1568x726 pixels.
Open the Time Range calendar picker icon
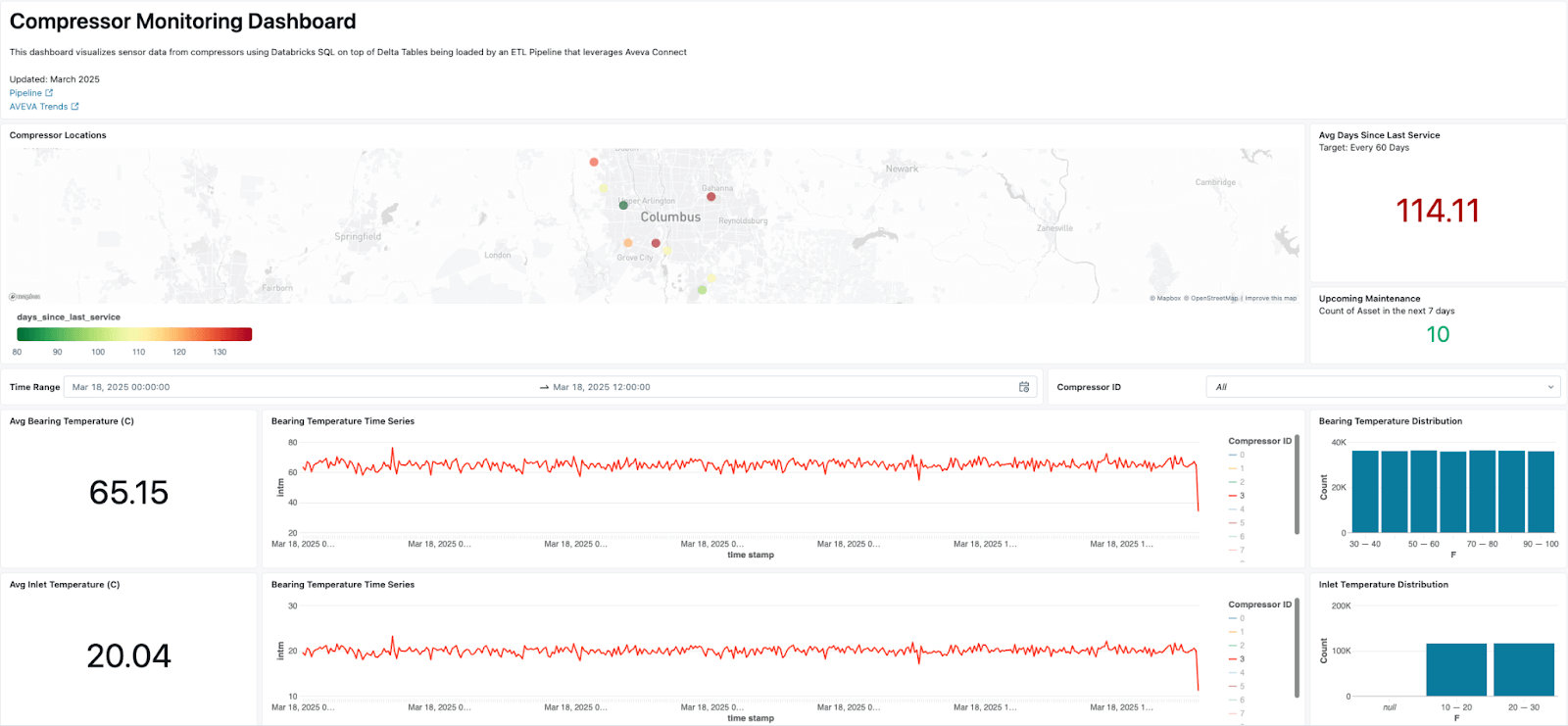[1024, 387]
